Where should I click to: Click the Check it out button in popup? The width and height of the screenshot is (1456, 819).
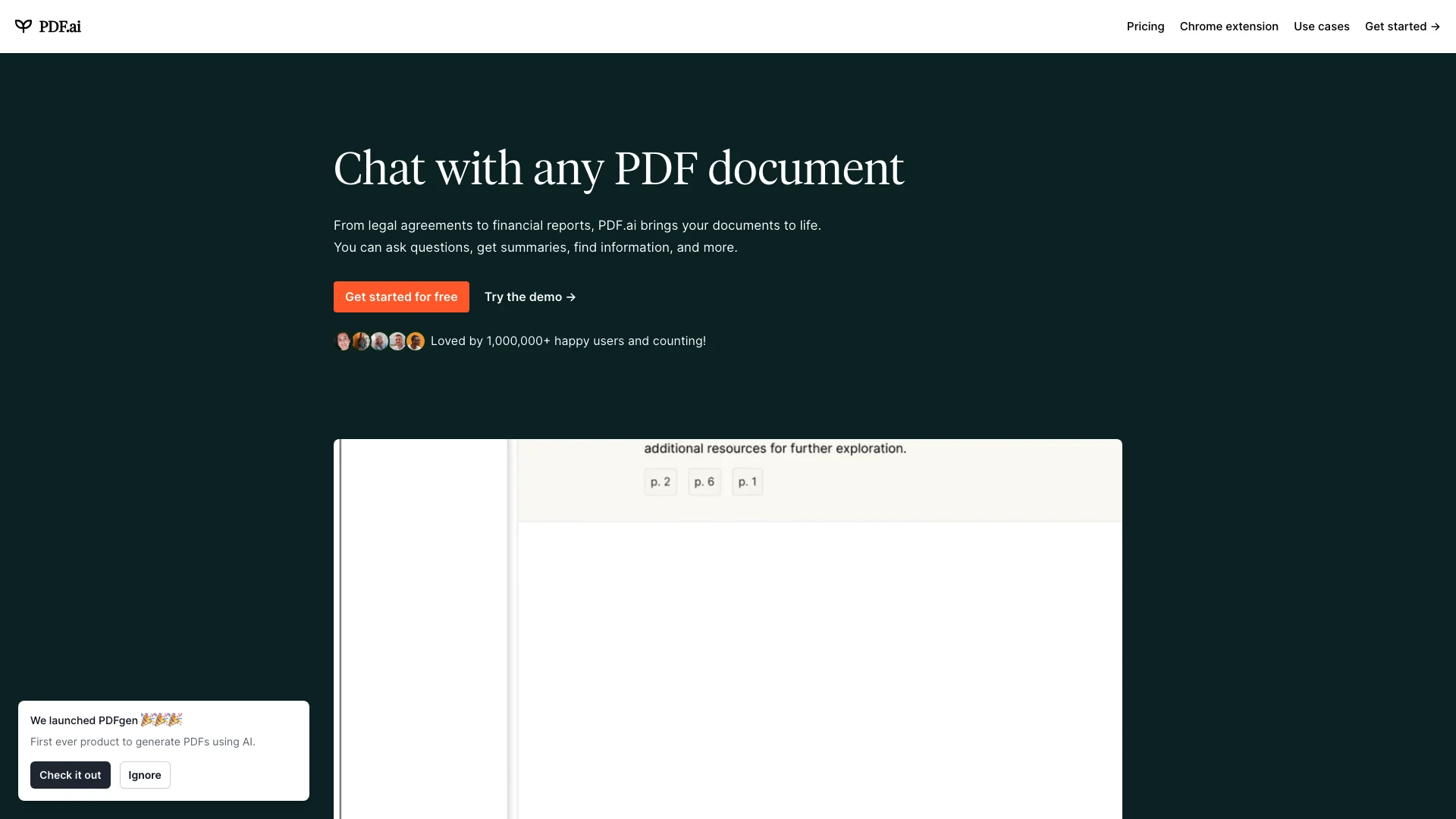coord(70,774)
